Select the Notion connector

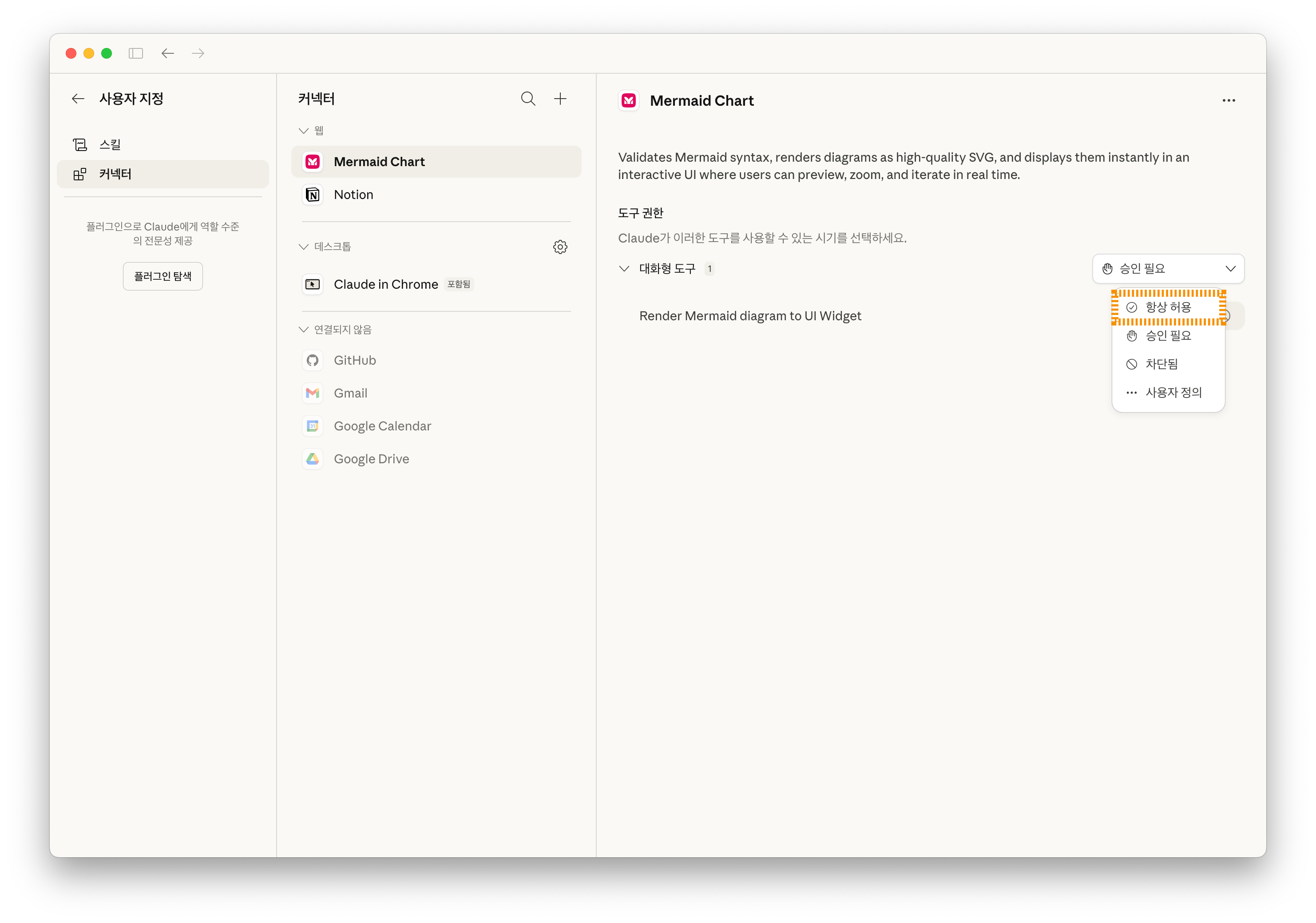click(x=353, y=195)
